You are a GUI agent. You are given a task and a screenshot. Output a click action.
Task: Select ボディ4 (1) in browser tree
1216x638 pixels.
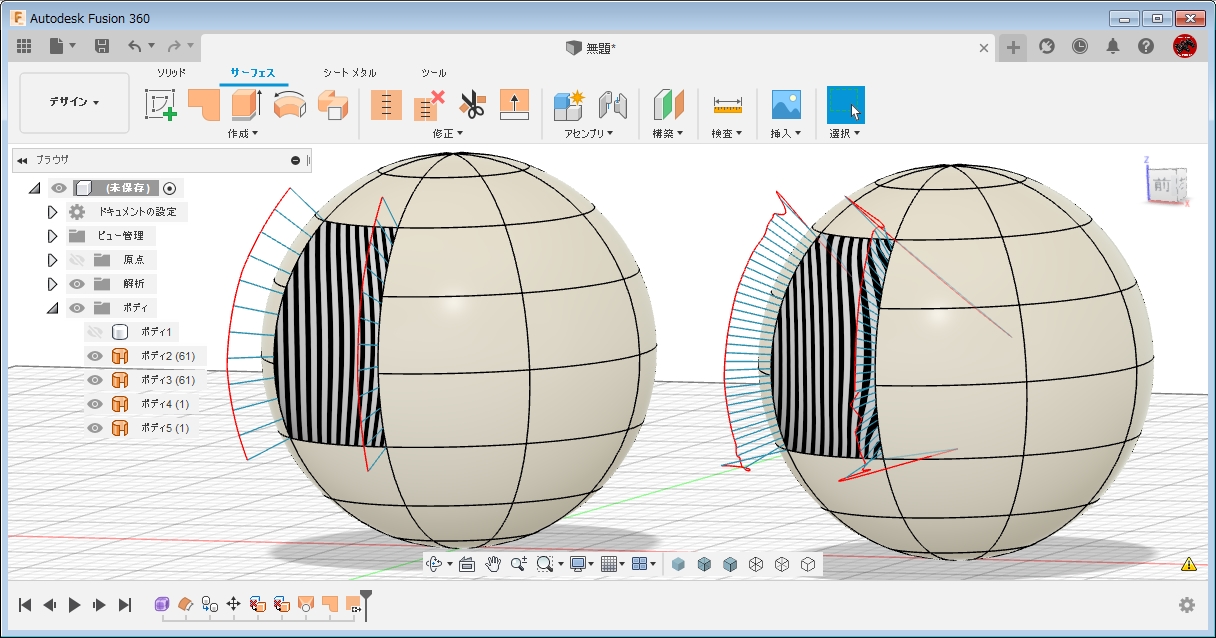click(165, 404)
